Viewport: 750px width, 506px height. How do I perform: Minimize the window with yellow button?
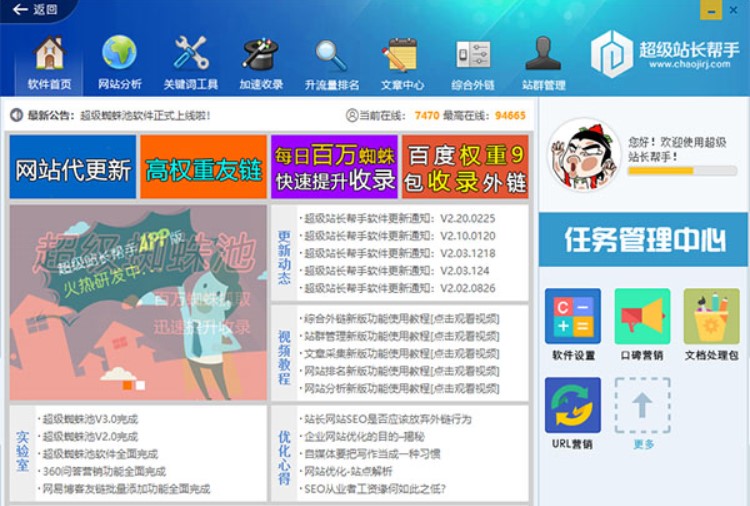(711, 10)
